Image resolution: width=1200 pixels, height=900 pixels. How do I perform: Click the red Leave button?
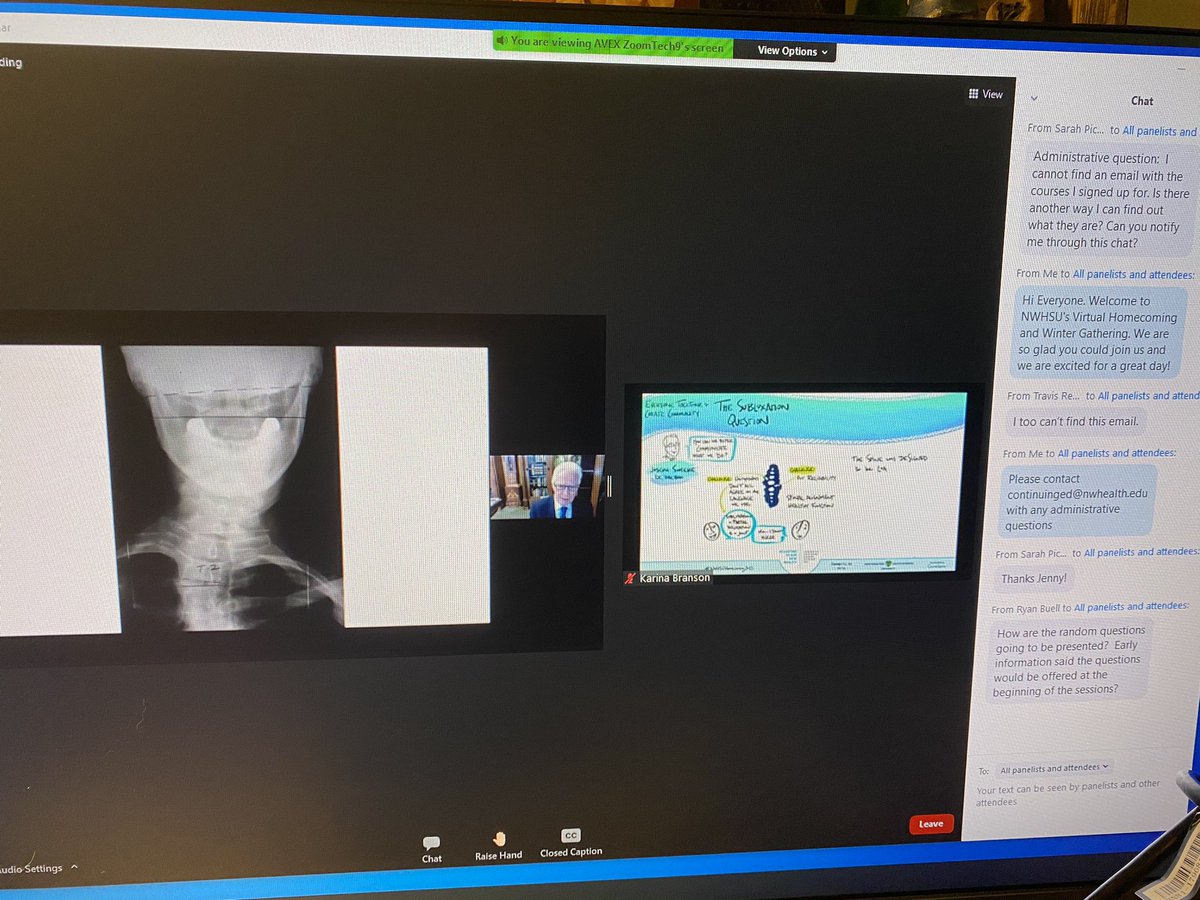[931, 824]
